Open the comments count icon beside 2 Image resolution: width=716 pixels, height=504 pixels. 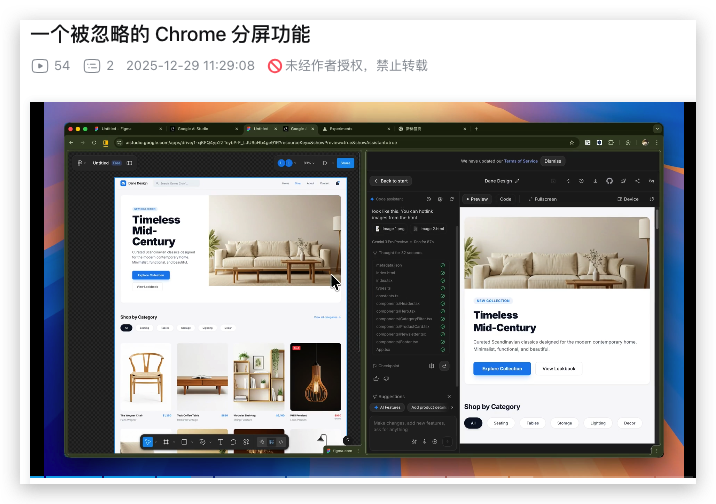coord(92,66)
